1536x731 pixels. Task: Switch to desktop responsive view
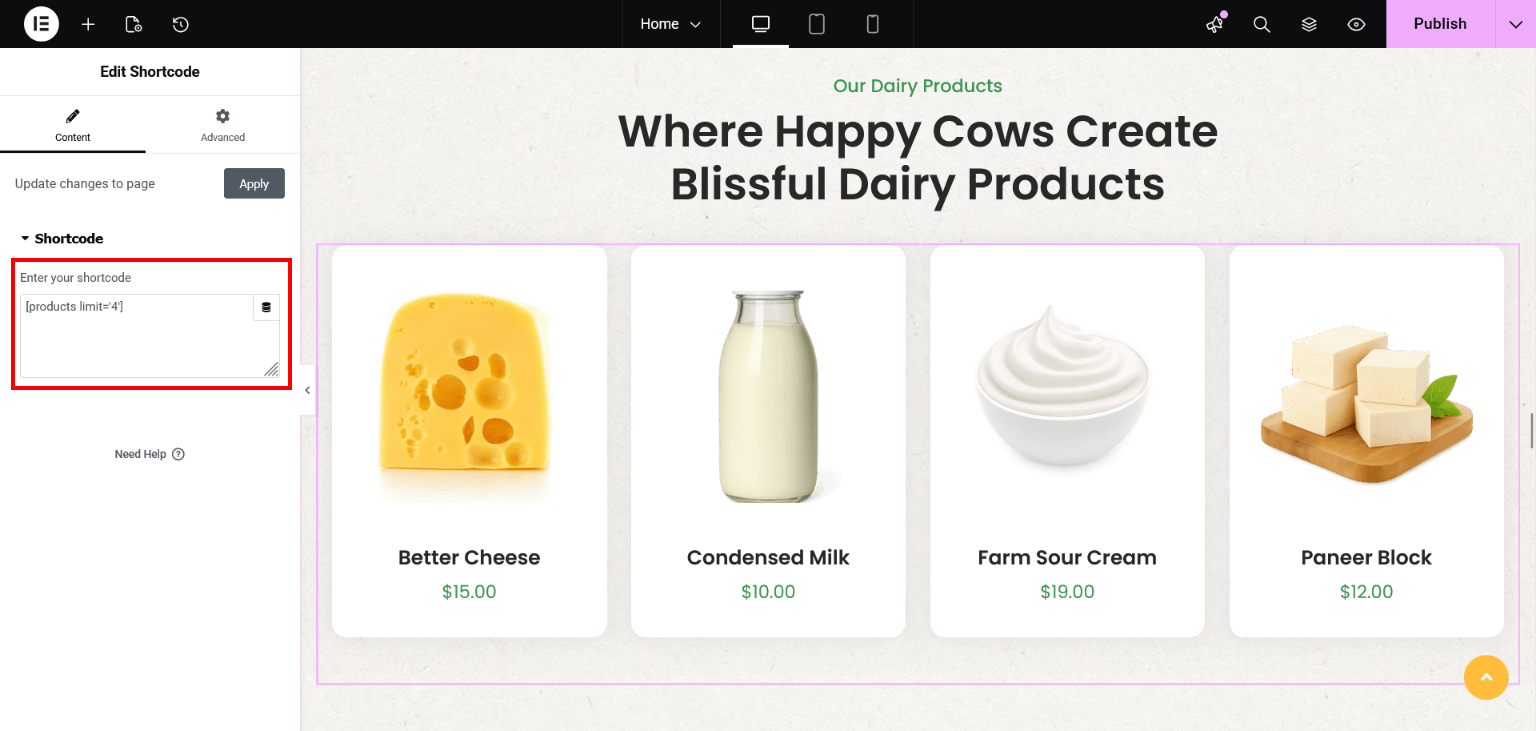761,24
